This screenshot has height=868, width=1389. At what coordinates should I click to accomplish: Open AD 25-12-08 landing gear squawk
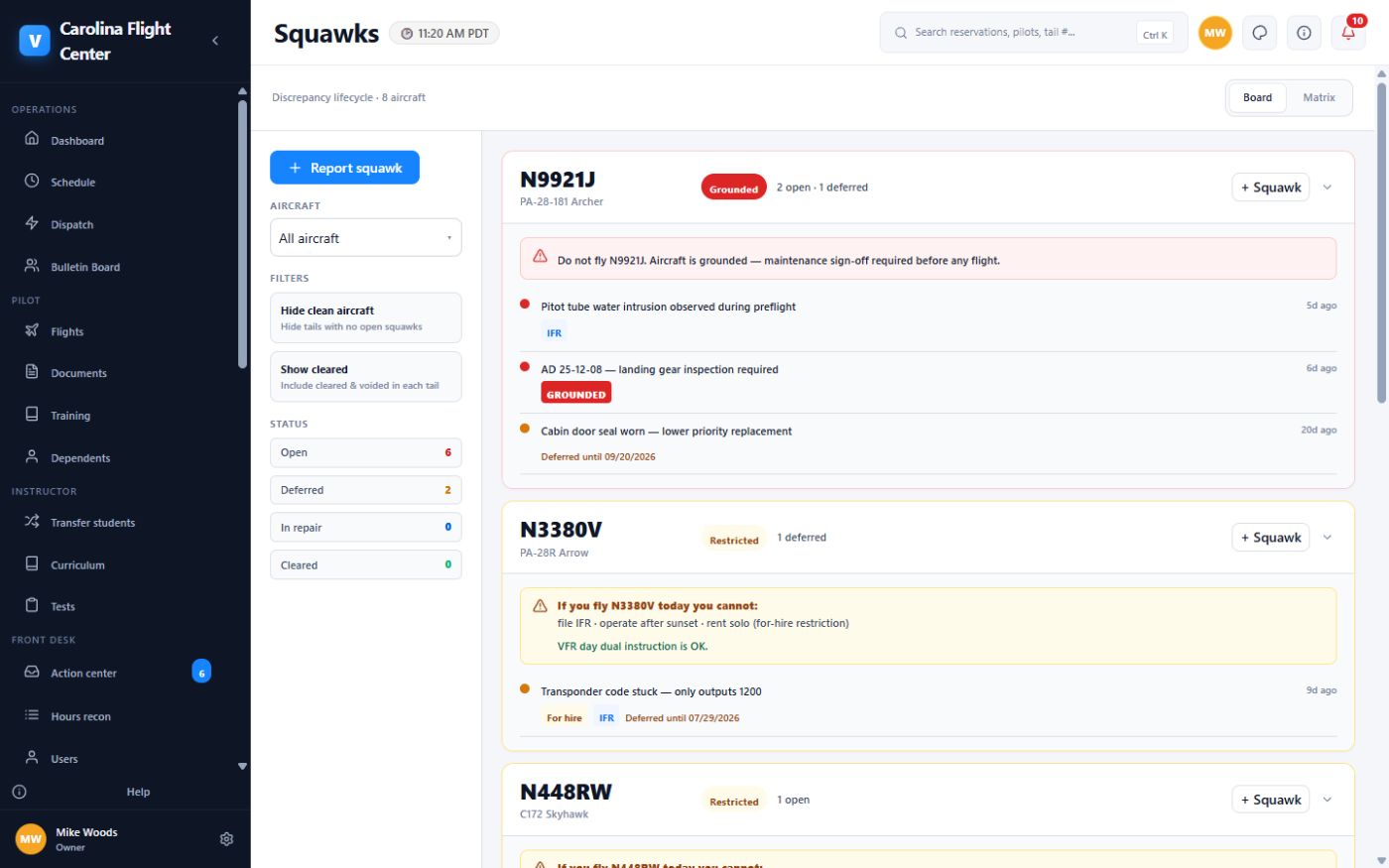(x=928, y=380)
